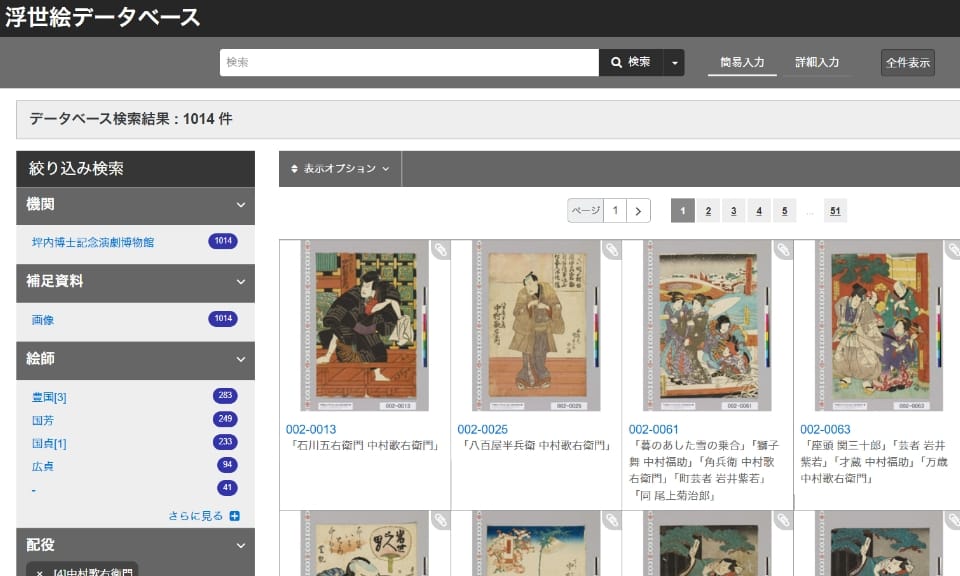Go to page 4
Screen dimensions: 960x576
759,211
